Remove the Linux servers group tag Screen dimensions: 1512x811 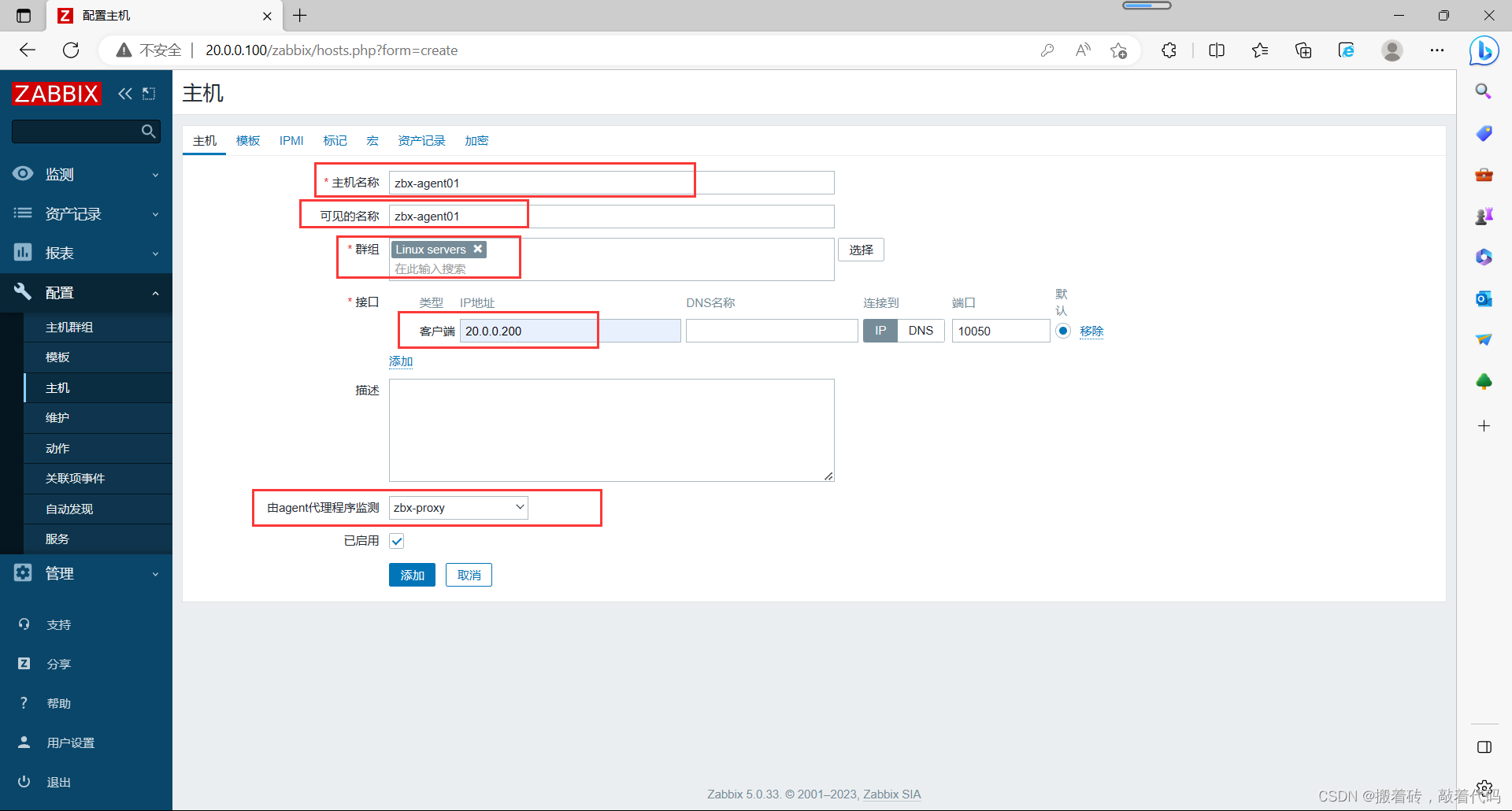tap(477, 249)
